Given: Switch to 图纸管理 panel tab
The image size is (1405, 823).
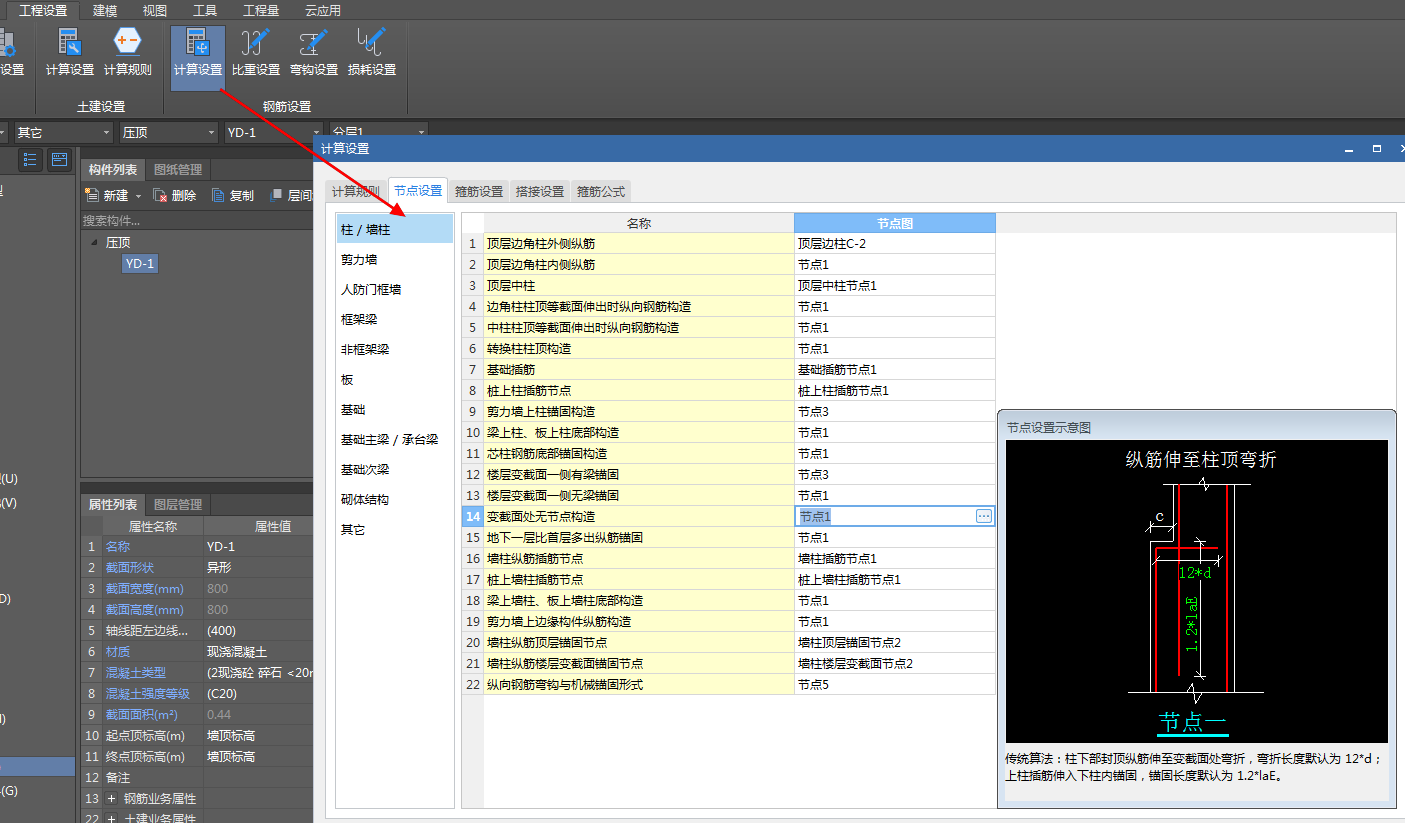Looking at the screenshot, I should click(178, 169).
